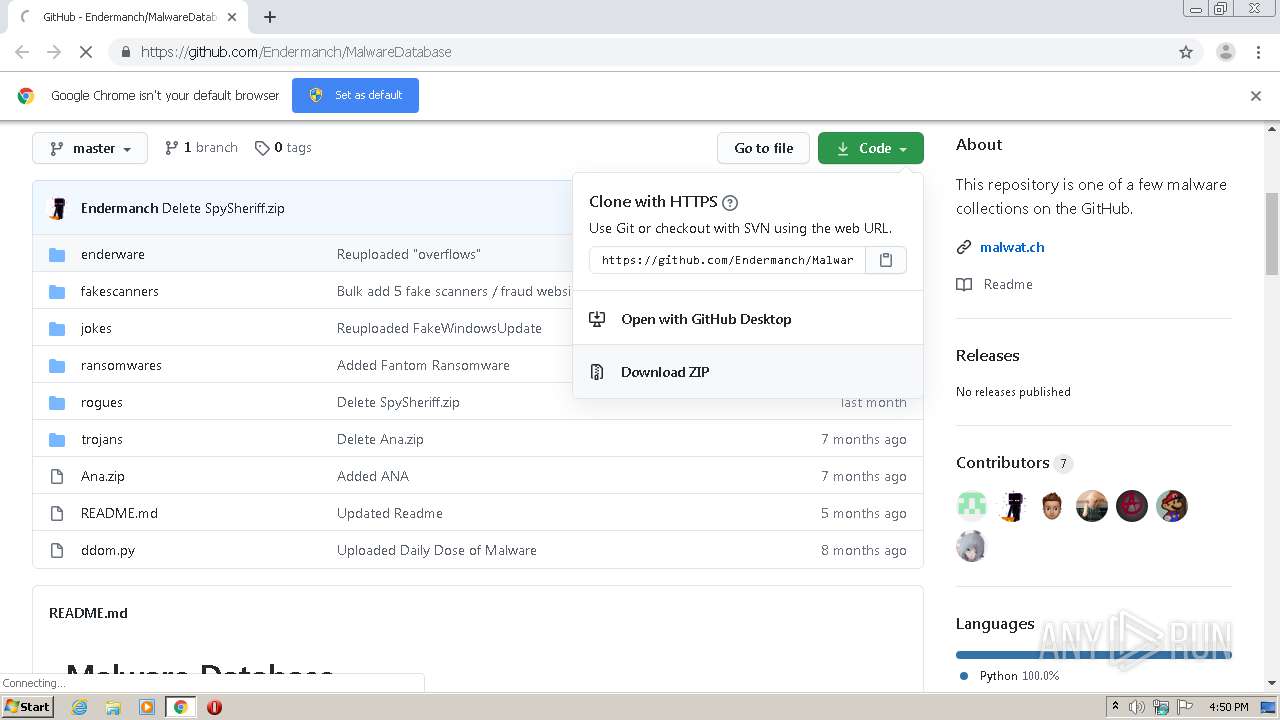
Task: Open help icon next to Clone with HTTPS
Action: pyautogui.click(x=730, y=202)
